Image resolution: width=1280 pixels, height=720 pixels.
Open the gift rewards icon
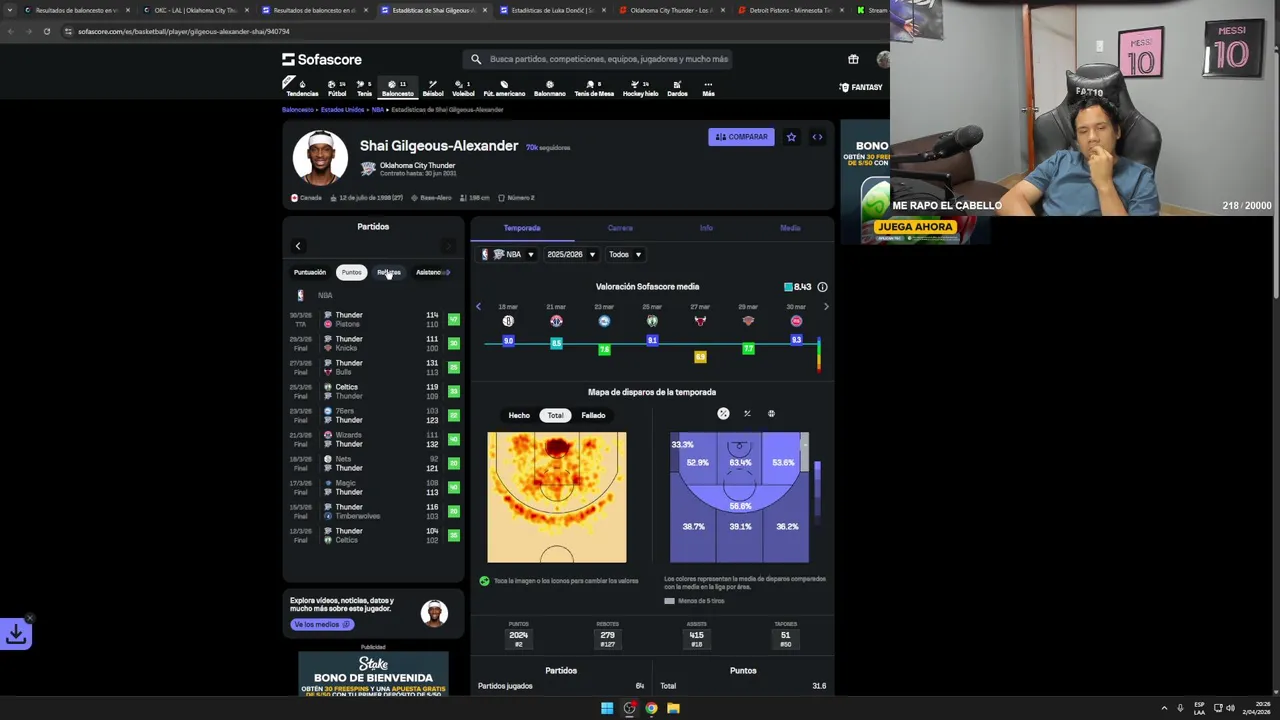point(853,59)
